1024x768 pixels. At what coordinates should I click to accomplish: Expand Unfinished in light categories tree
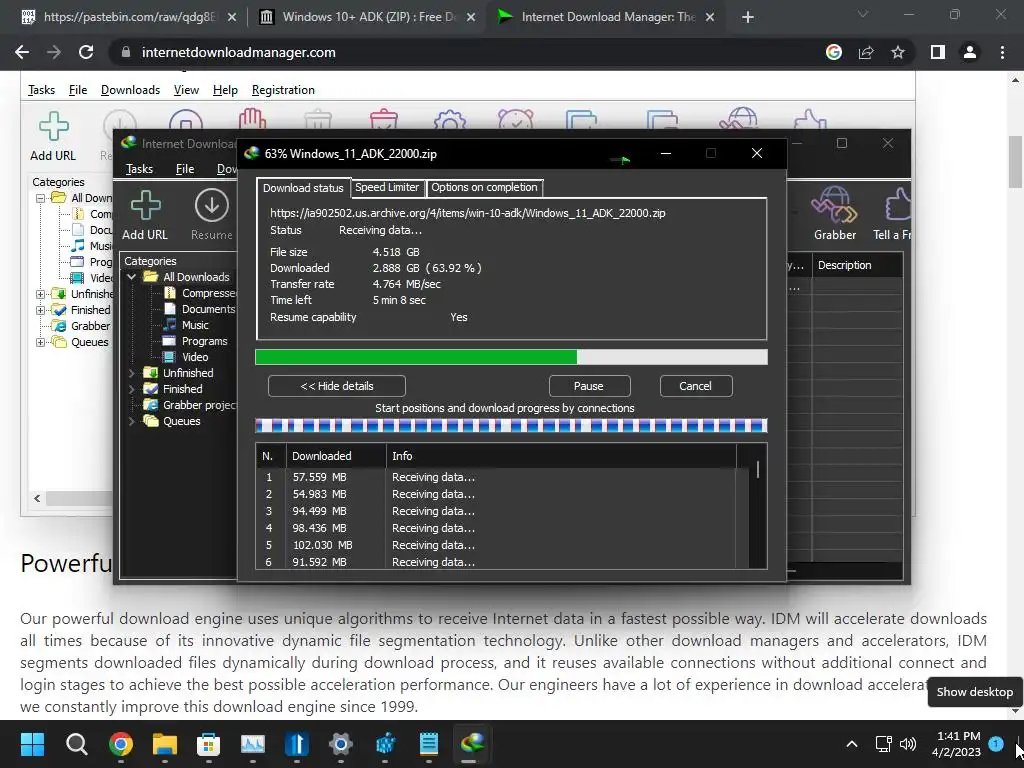pyautogui.click(x=40, y=294)
